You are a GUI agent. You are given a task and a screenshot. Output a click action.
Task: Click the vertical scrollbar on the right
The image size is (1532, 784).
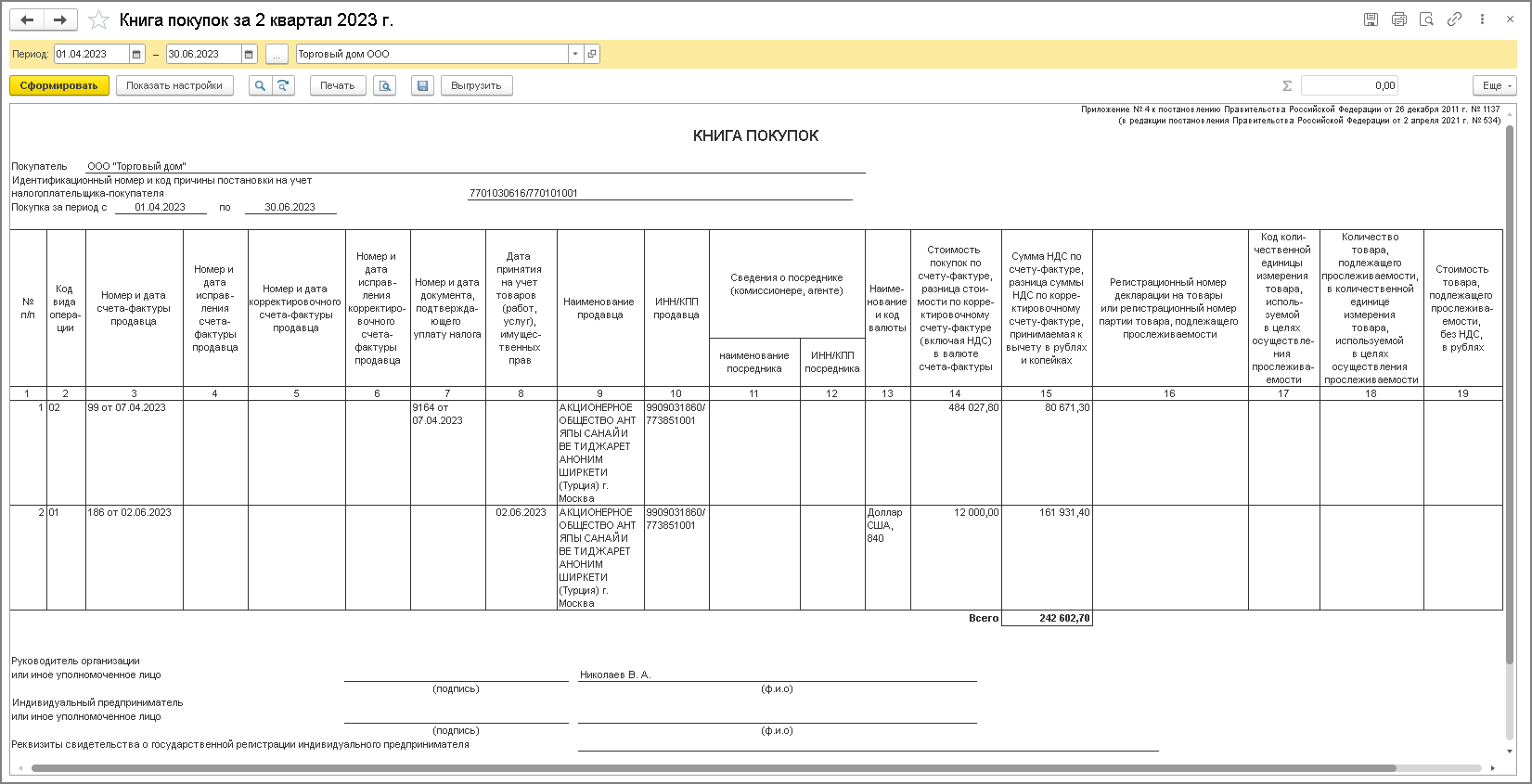1509,394
